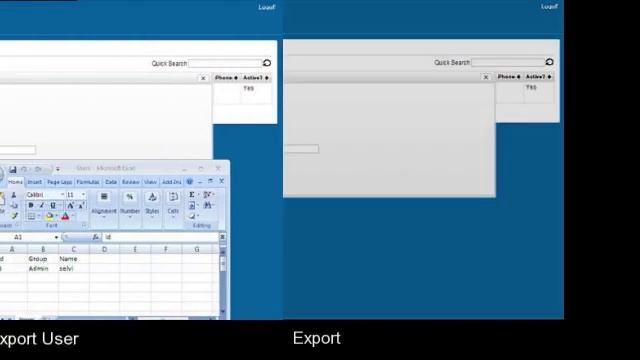Switch to the Add-Ins ribbon tab
The image size is (640, 360).
coord(171,182)
